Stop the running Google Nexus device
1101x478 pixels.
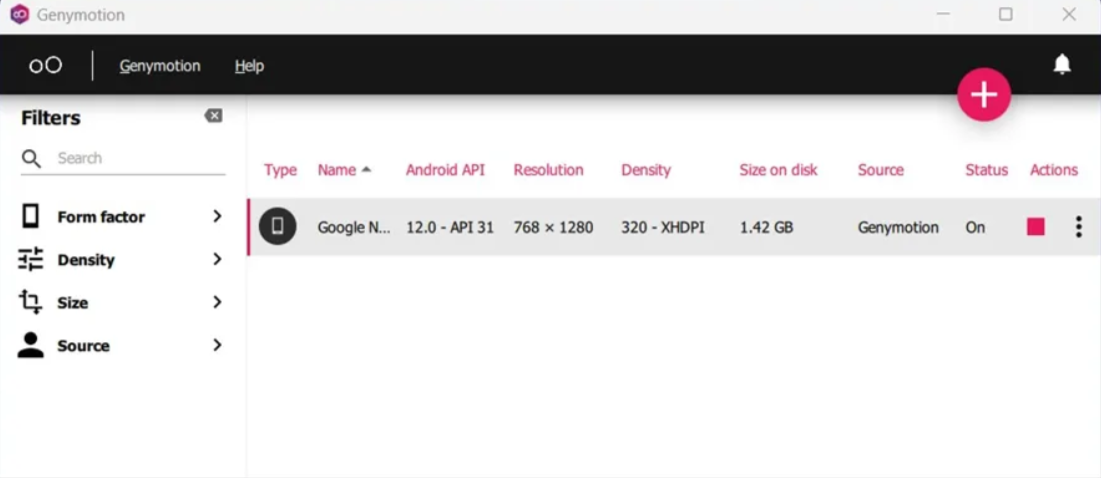click(1035, 227)
